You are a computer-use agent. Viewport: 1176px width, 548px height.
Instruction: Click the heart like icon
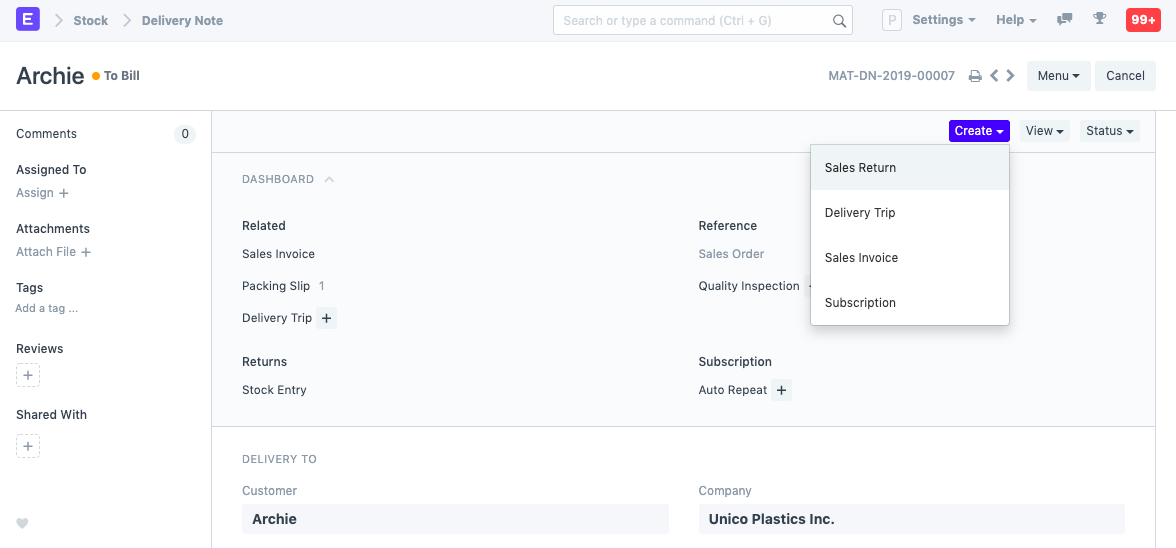[23, 523]
